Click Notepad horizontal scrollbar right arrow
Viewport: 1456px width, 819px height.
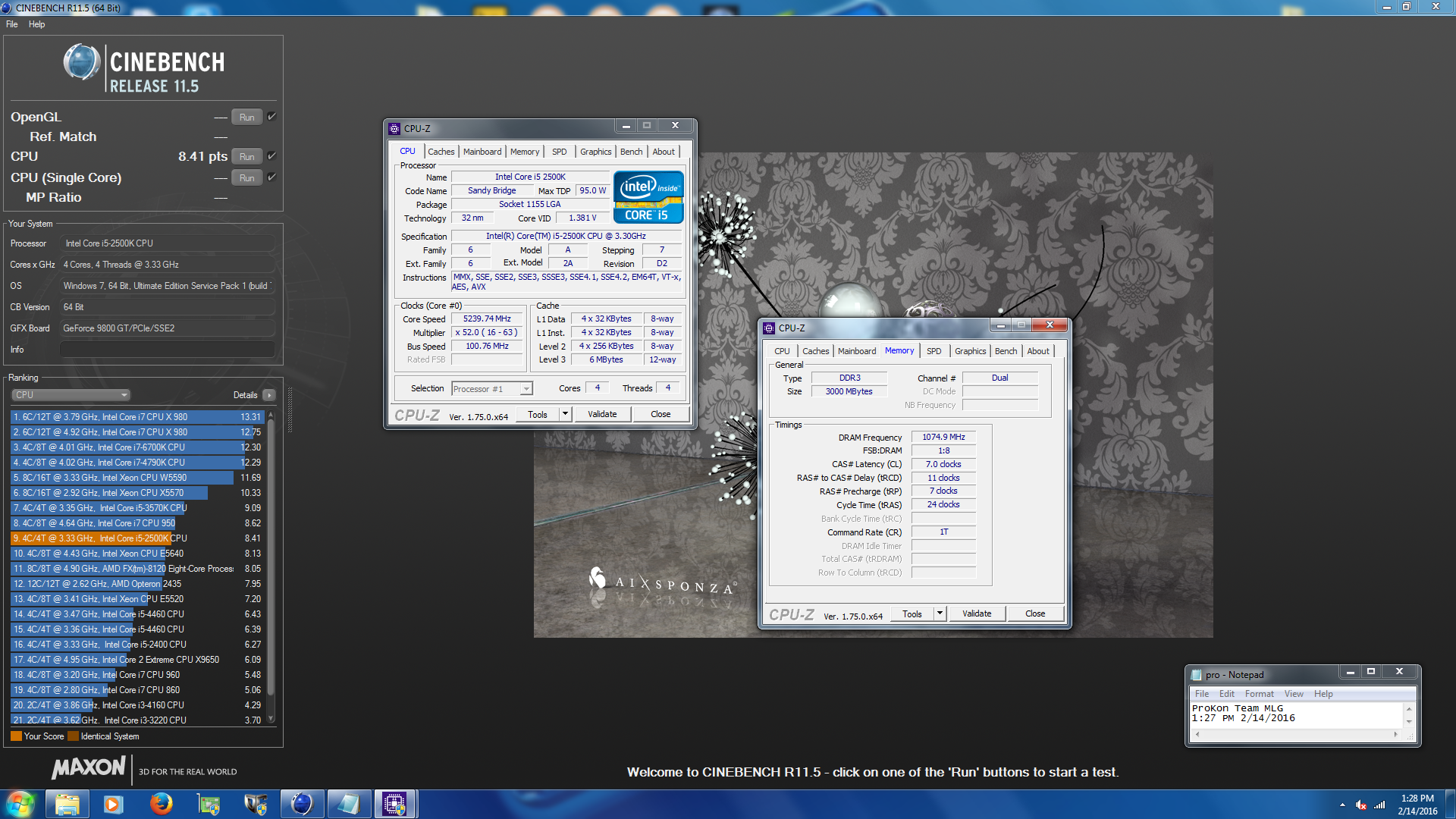(1395, 734)
